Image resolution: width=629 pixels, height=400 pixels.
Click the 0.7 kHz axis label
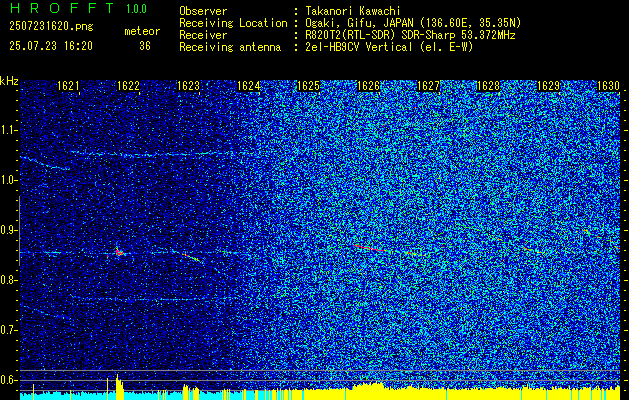pyautogui.click(x=8, y=330)
